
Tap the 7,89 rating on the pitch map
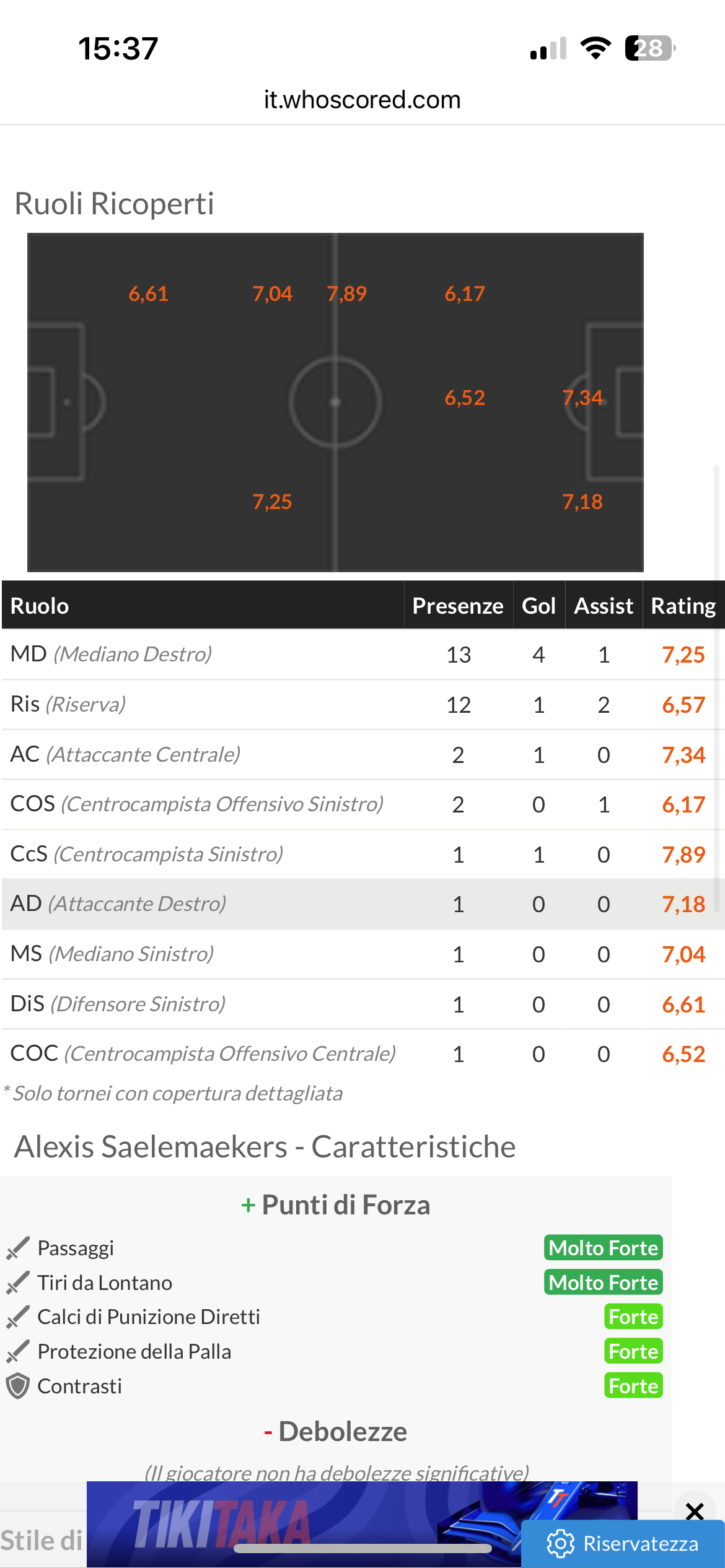point(347,294)
